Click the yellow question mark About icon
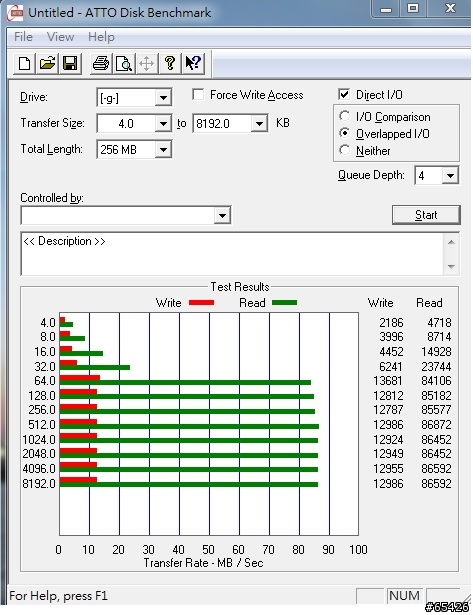 coord(170,63)
